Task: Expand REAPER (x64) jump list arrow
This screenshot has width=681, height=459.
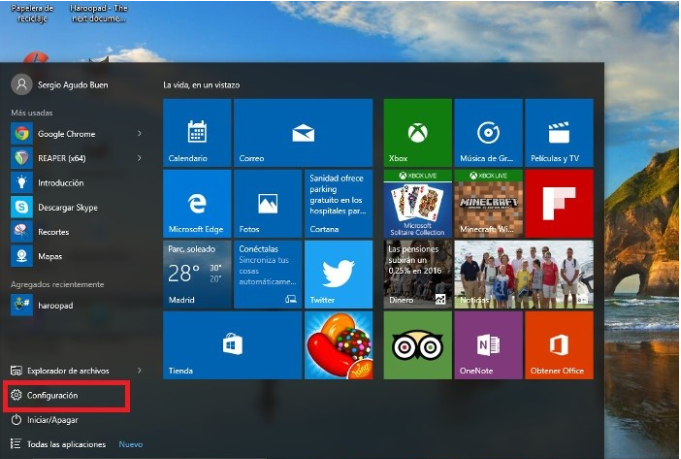Action: (x=139, y=158)
